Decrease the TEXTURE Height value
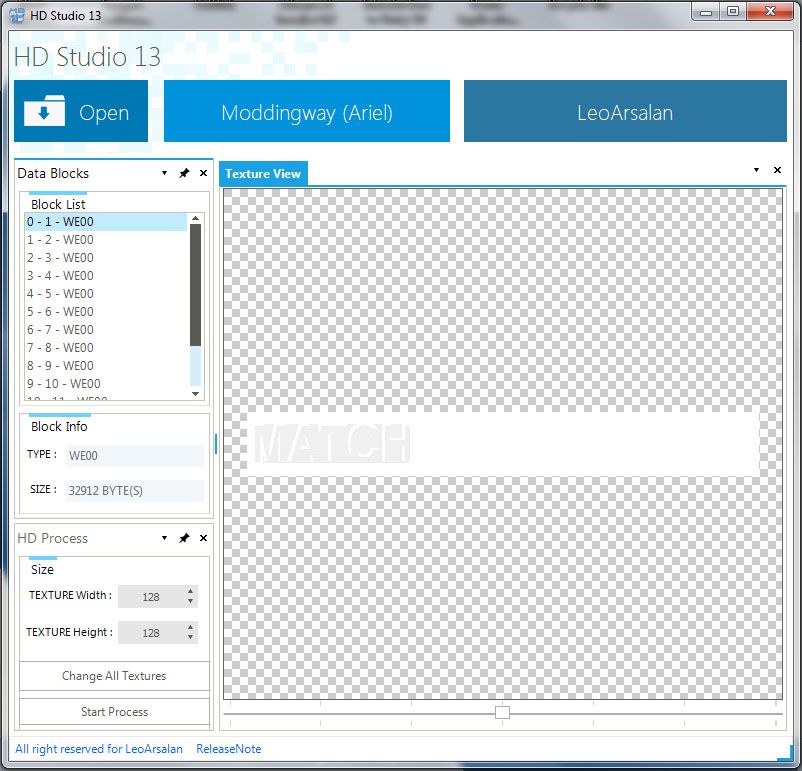 click(x=190, y=638)
